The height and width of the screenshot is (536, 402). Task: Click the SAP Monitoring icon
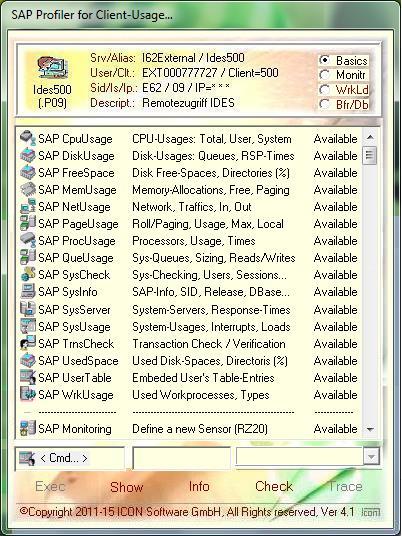point(28,429)
